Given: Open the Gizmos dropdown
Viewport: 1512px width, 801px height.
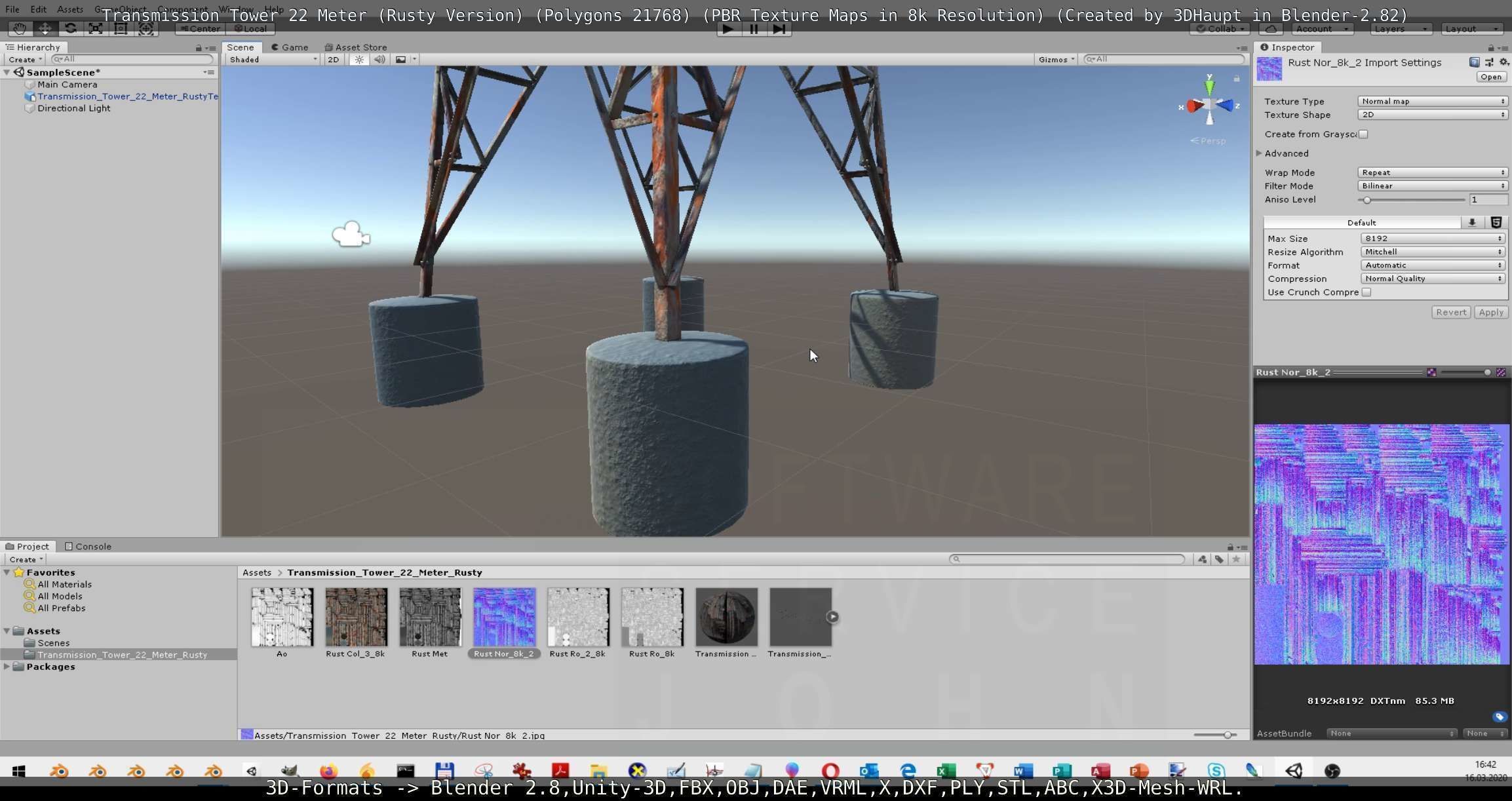Looking at the screenshot, I should pos(1056,60).
